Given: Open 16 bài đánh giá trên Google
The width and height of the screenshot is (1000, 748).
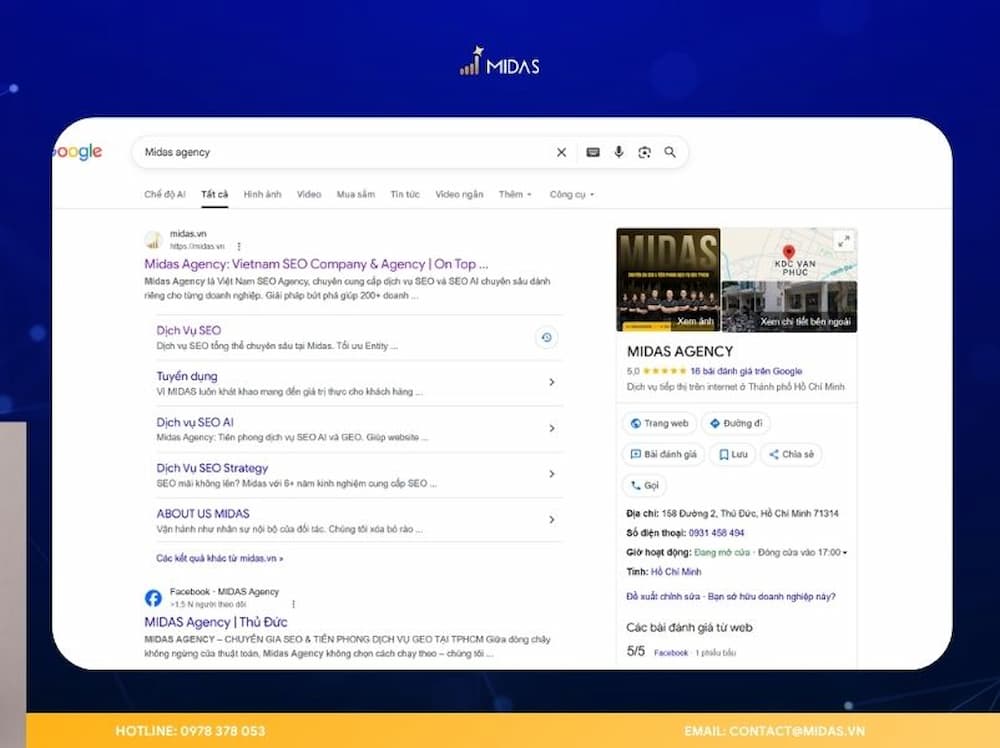Looking at the screenshot, I should [x=746, y=371].
